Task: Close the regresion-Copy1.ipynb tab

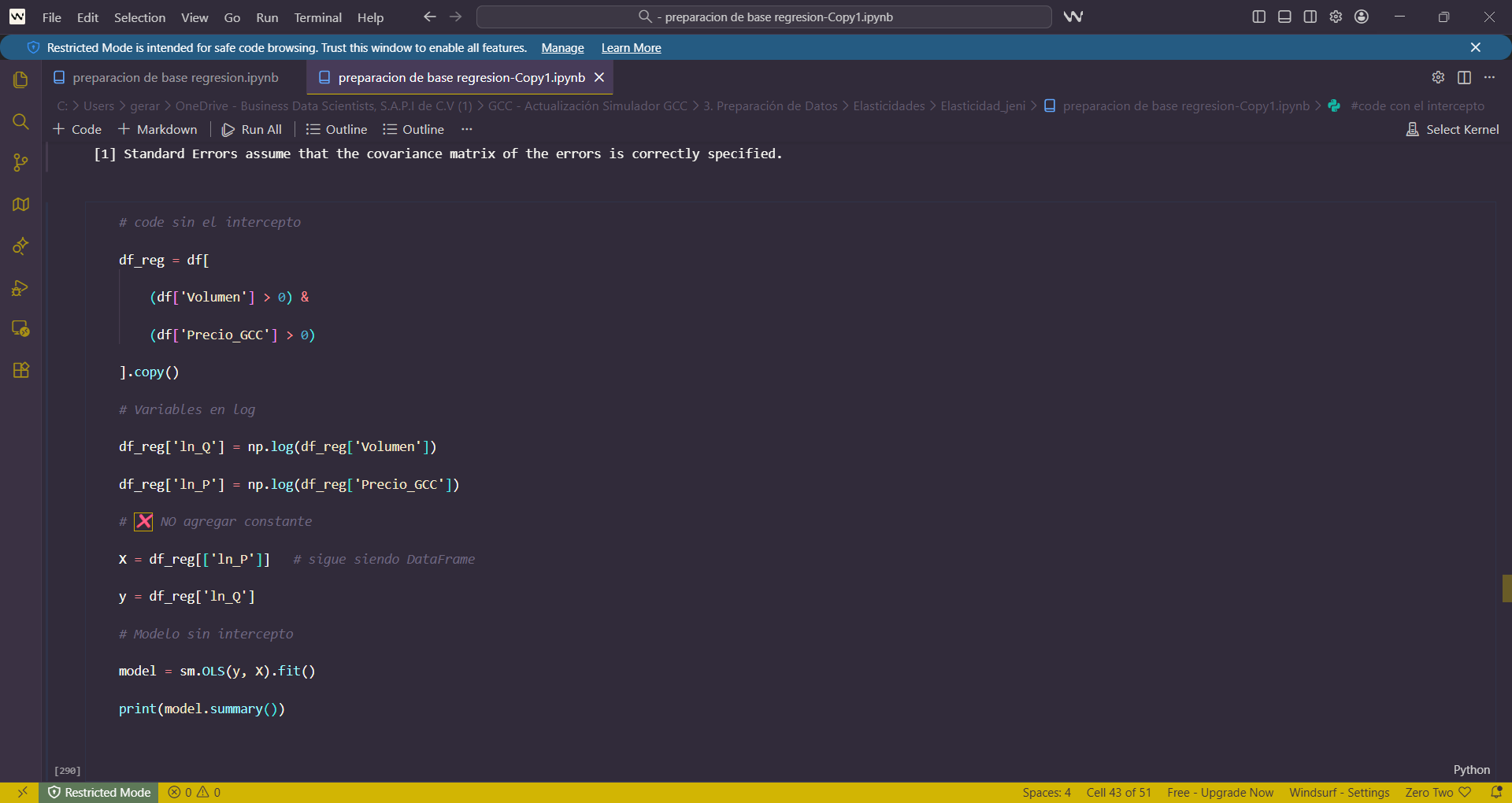Action: pyautogui.click(x=599, y=77)
